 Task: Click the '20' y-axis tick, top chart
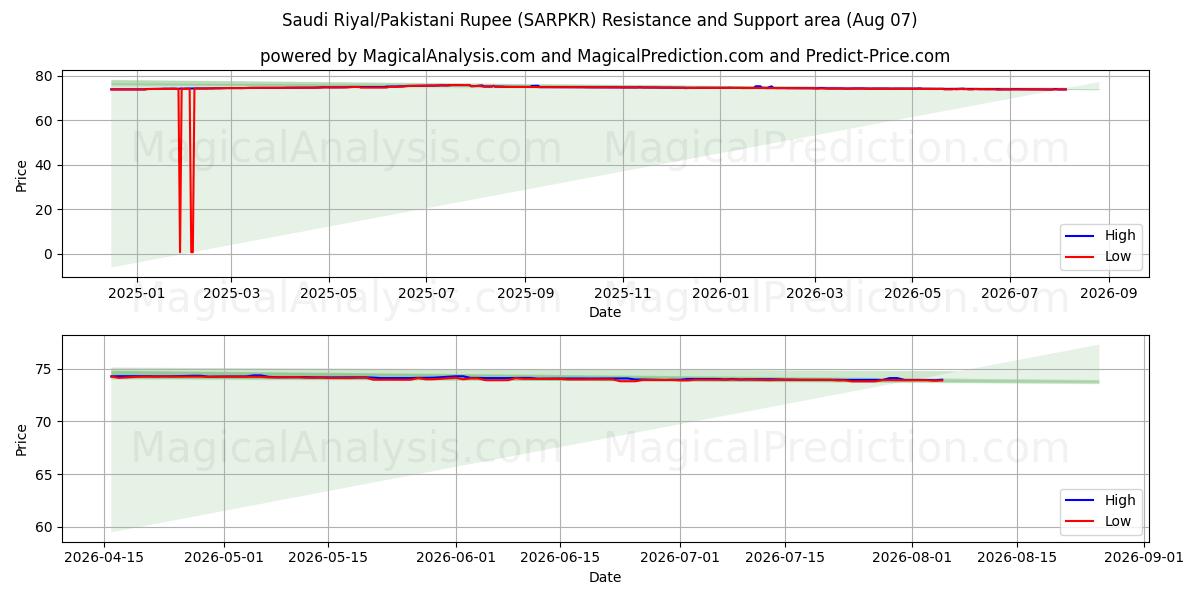click(x=46, y=210)
